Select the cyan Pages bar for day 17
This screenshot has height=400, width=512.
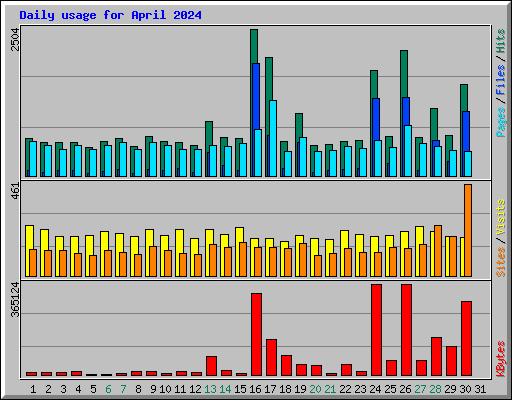pyautogui.click(x=273, y=138)
